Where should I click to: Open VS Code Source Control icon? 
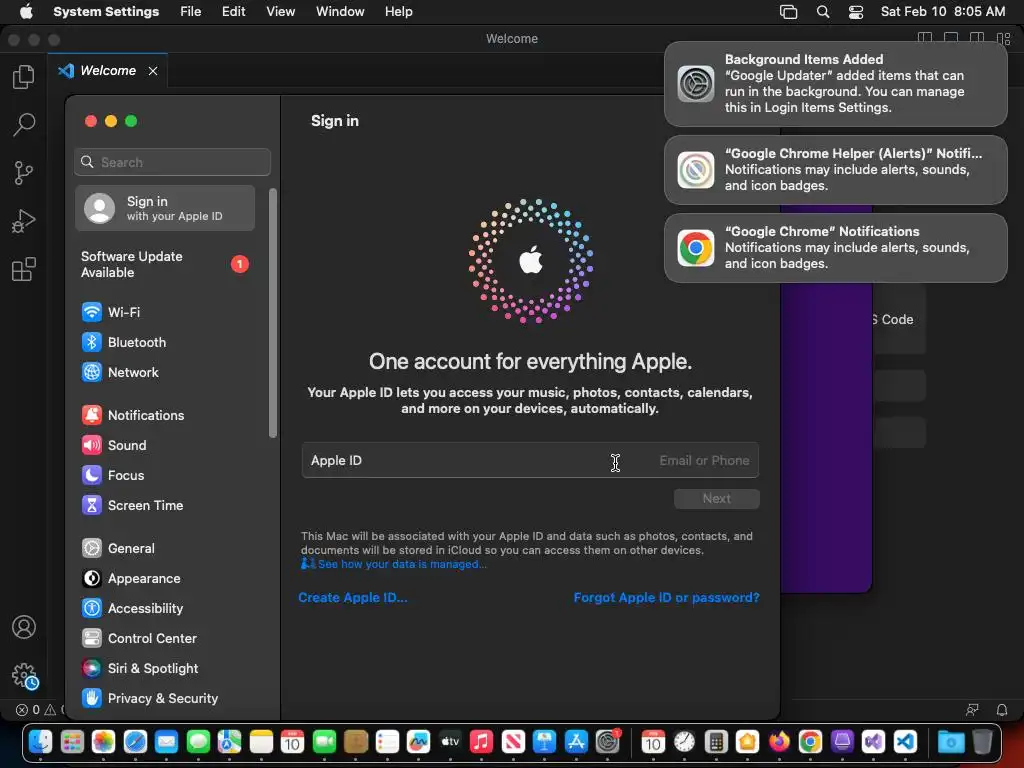pos(24,172)
